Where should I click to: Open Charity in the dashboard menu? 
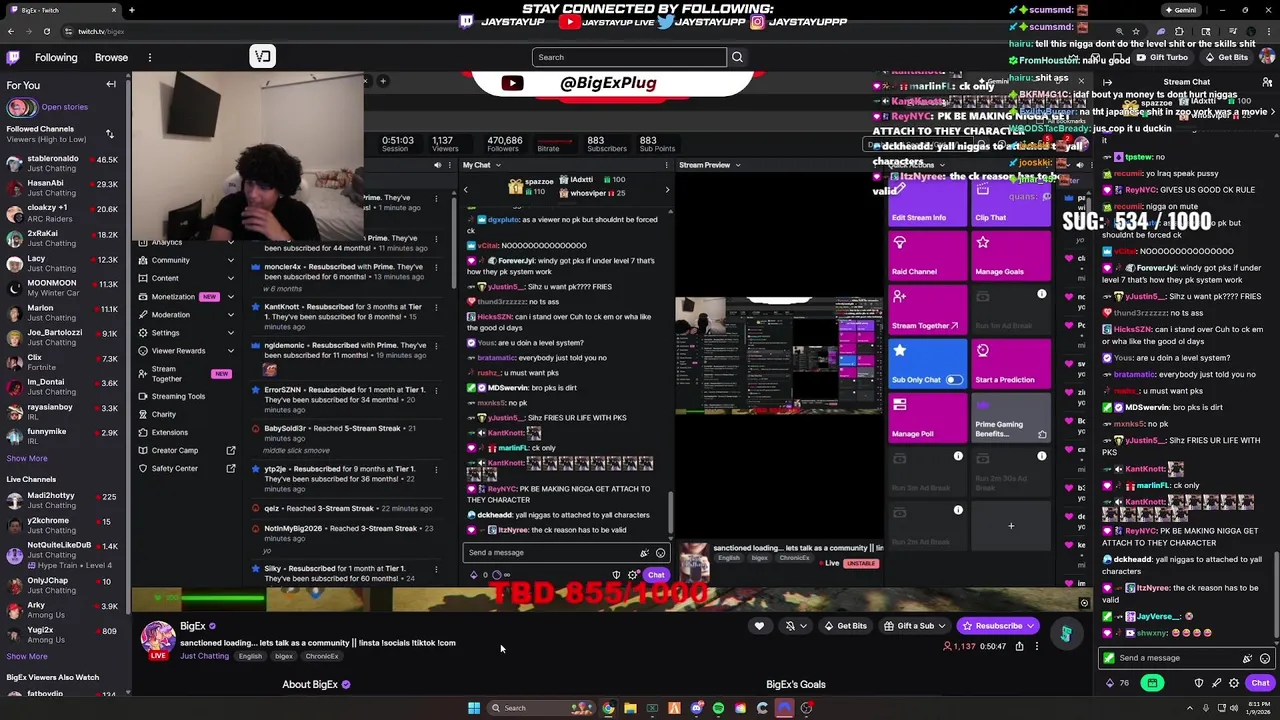coord(163,414)
